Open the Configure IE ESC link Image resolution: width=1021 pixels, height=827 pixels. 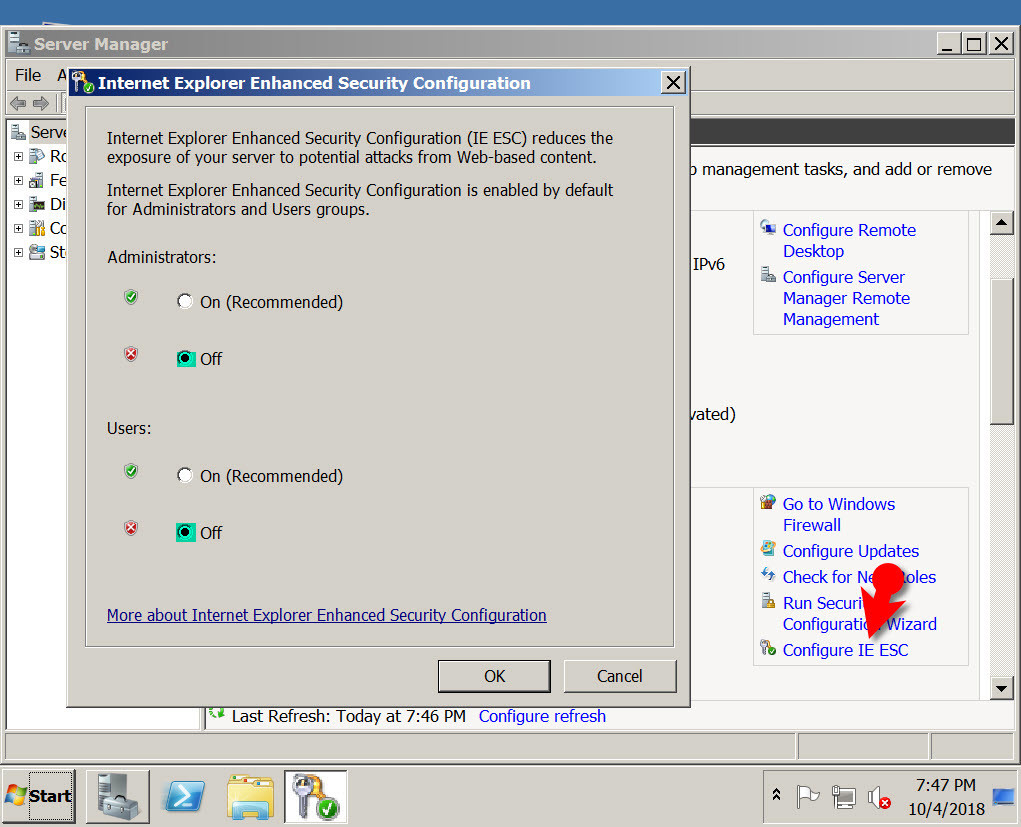tap(845, 650)
